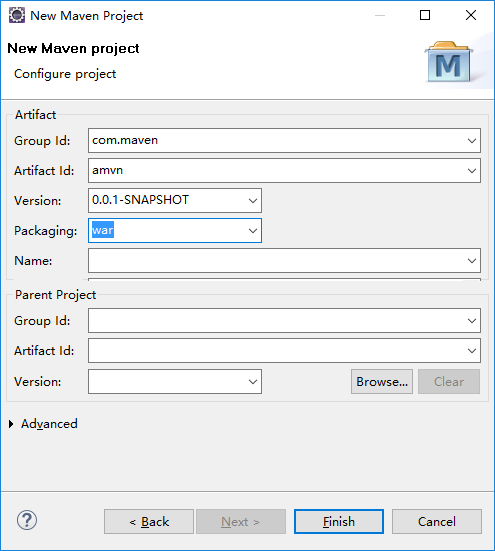Viewport: 495px width, 551px height.
Task: Open the Artifact Group Id dropdown arrow
Action: coord(472,141)
